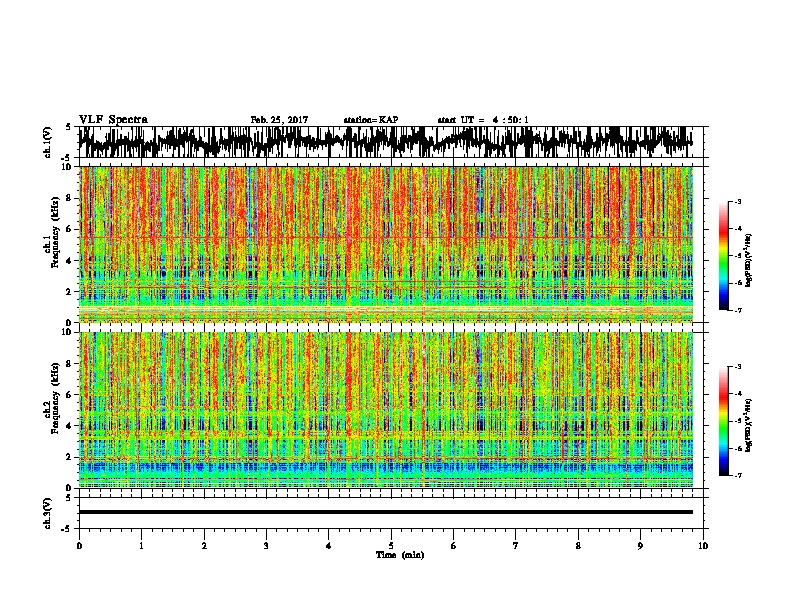This screenshot has width=792, height=612.
Task: Click time-axis tick label "10"
Action: pos(703,546)
